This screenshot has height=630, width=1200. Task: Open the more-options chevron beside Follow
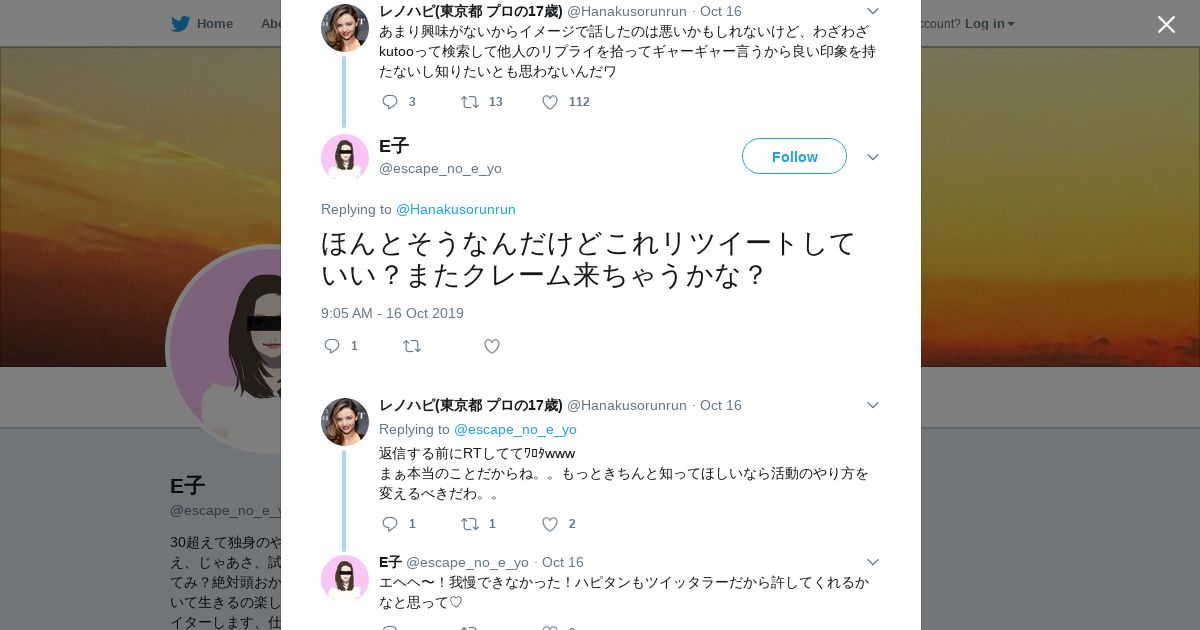pyautogui.click(x=872, y=157)
